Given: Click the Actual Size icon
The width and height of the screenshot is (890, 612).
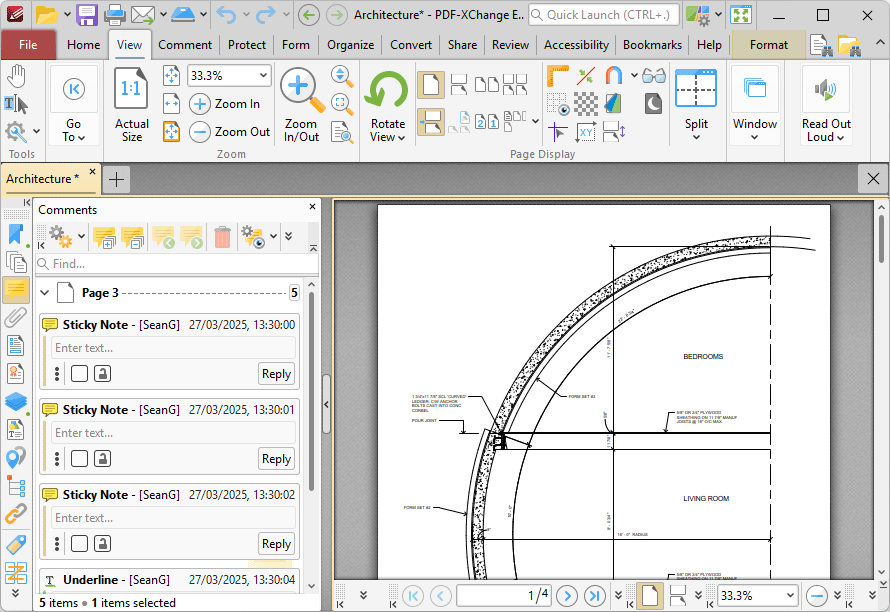Looking at the screenshot, I should (x=131, y=89).
